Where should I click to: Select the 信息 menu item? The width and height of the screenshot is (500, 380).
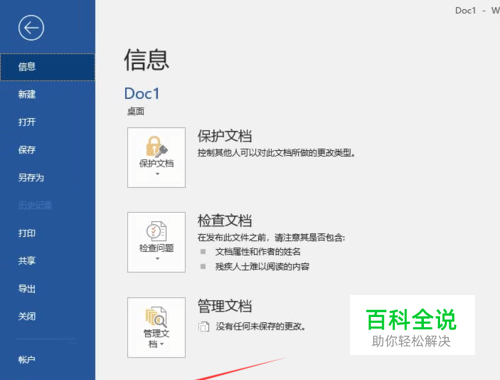click(47, 67)
